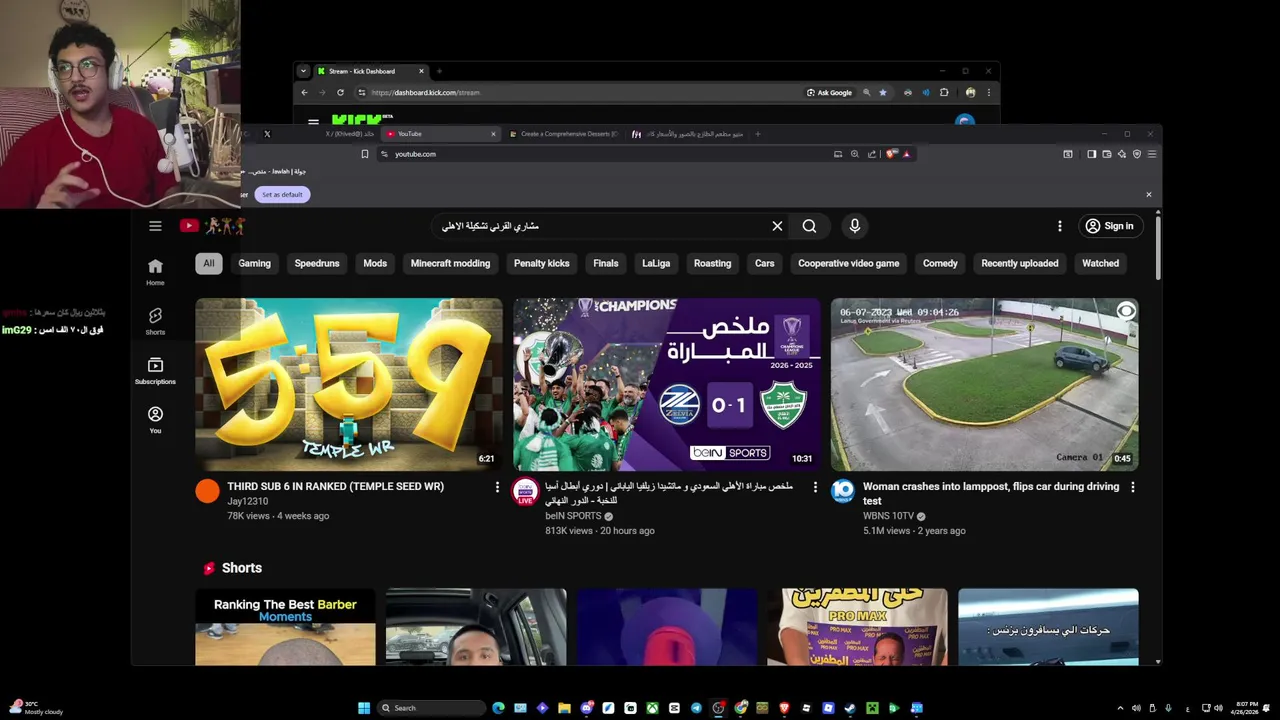Close the YouTube tab in Brave
This screenshot has width=1280, height=720.
493,134
